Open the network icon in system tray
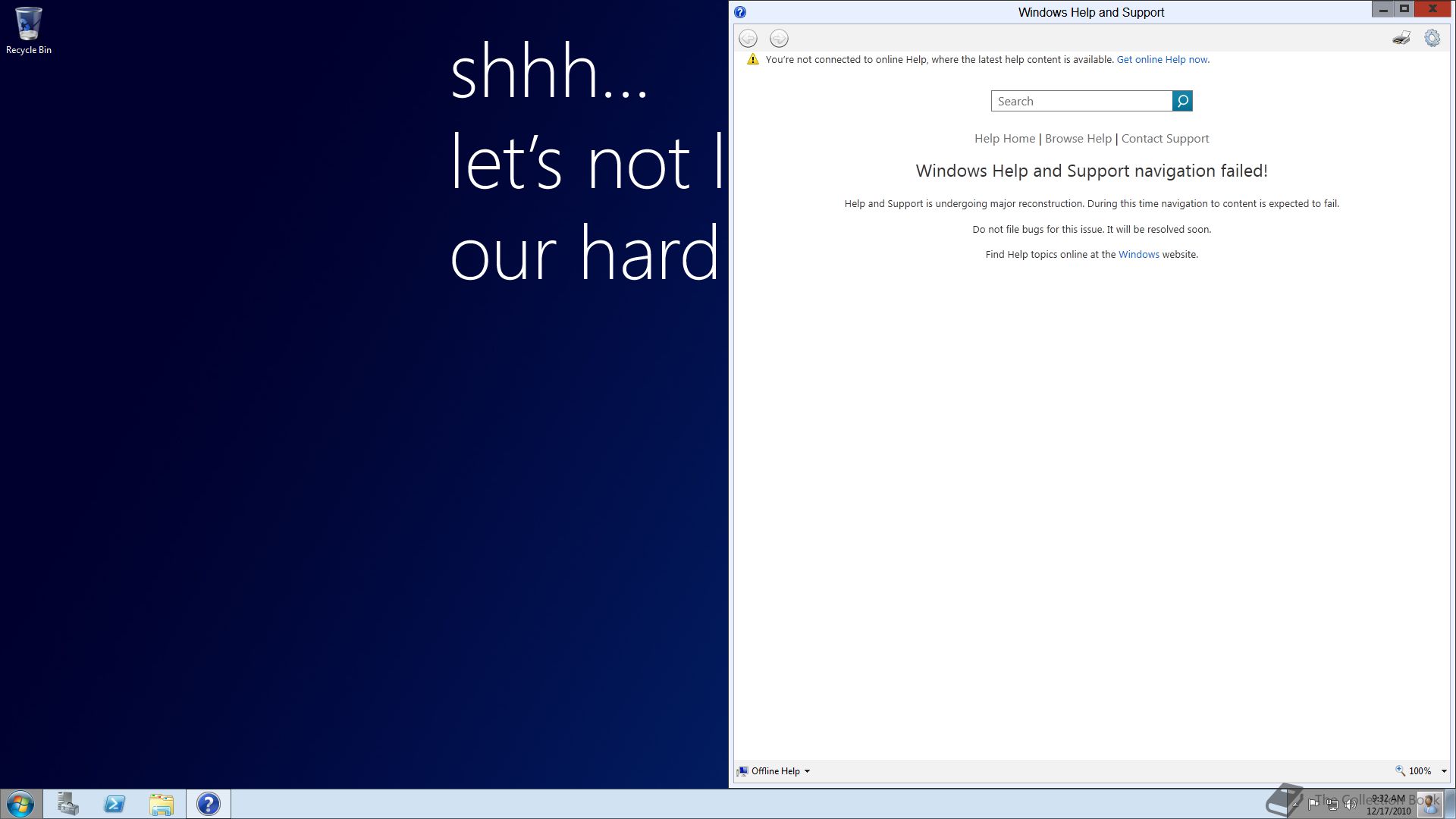The image size is (1456, 819). click(x=1332, y=805)
